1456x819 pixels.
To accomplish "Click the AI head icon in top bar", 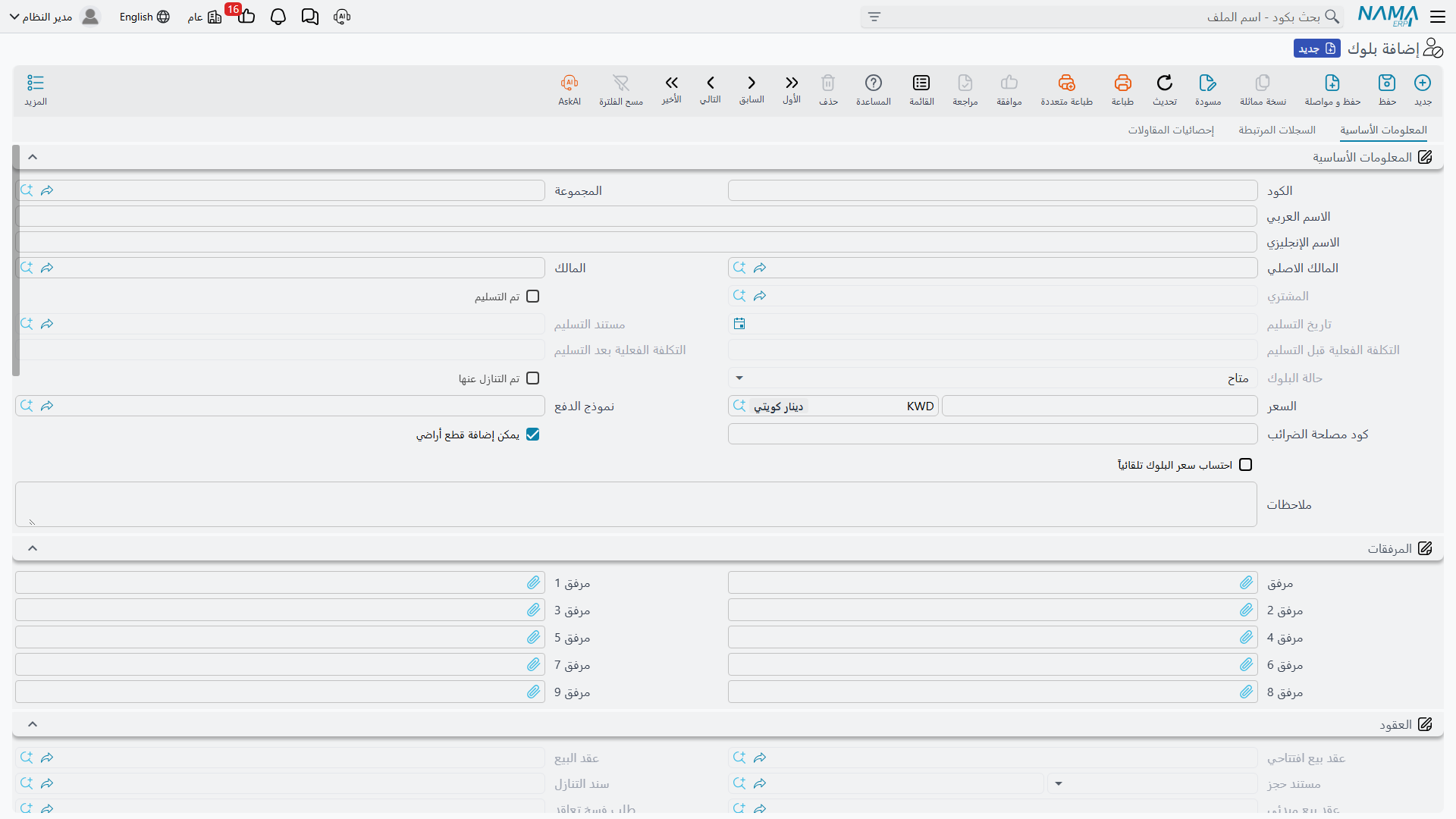I will [342, 17].
